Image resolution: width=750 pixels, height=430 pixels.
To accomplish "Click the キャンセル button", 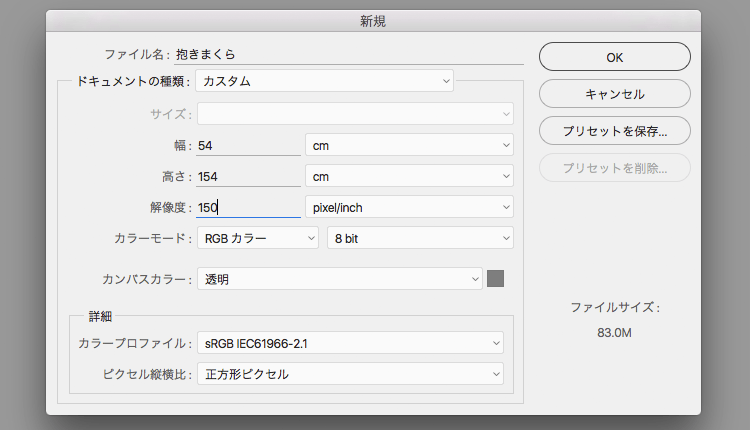I will pyautogui.click(x=614, y=94).
